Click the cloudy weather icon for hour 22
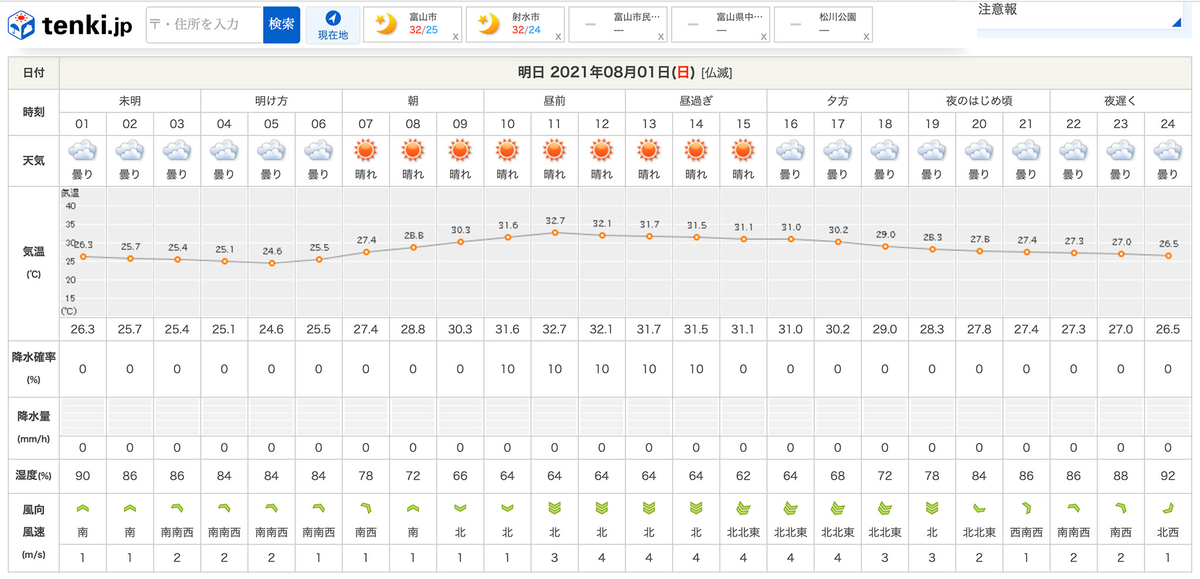Viewport: 1200px width, 579px height. 1073,150
